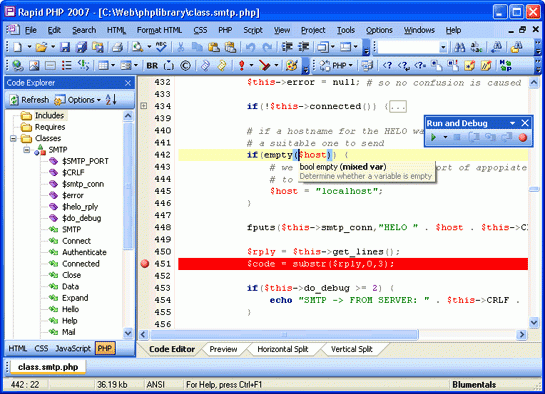Switch to the Vertical Split tab
Image resolution: width=545 pixels, height=394 pixels.
(x=351, y=349)
